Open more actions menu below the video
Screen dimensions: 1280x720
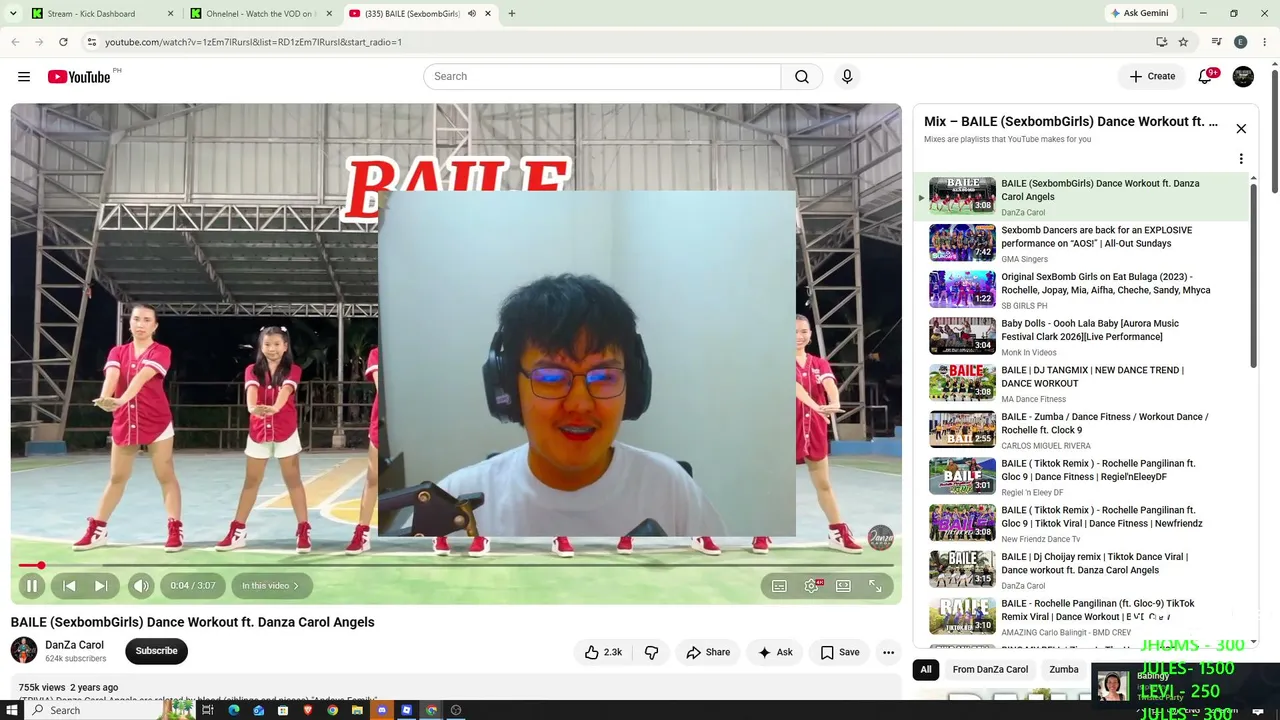[x=888, y=652]
